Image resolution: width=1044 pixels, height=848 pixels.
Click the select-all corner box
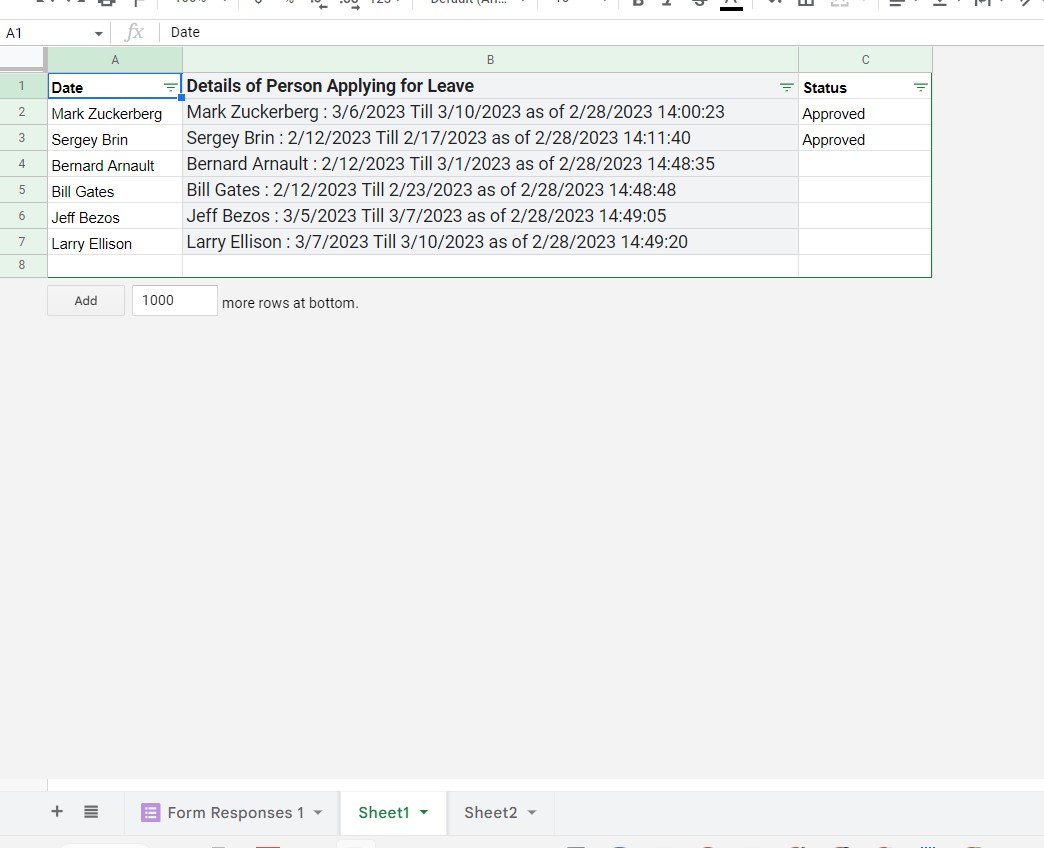(23, 59)
